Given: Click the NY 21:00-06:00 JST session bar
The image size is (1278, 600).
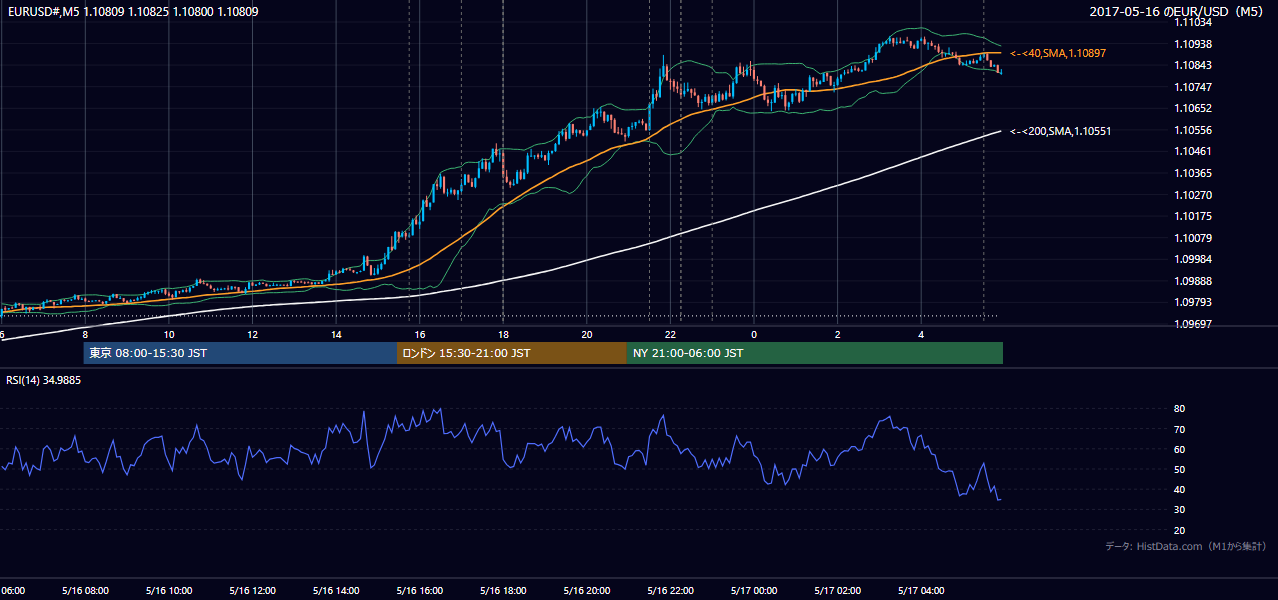Looking at the screenshot, I should 815,353.
